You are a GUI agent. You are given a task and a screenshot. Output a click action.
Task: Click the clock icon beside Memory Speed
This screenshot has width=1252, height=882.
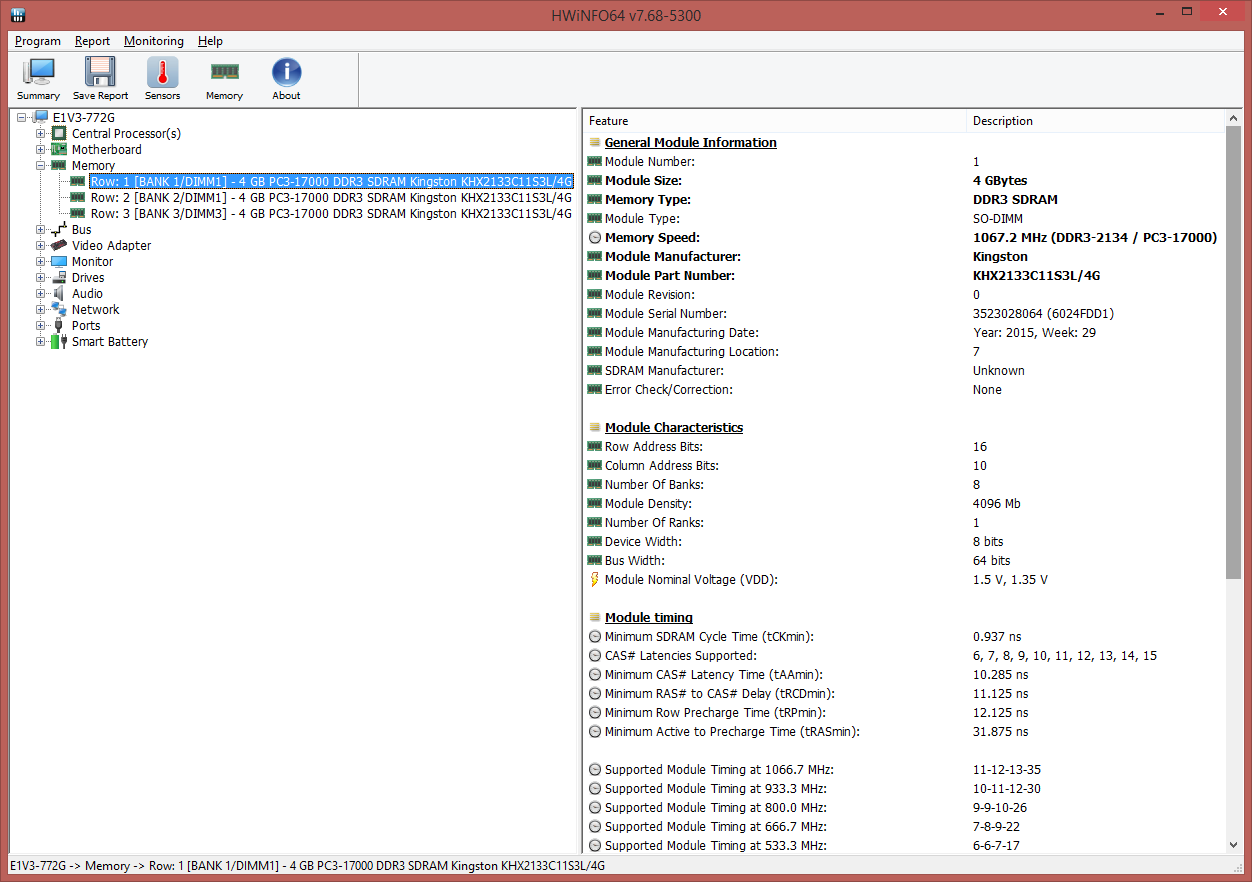click(595, 237)
